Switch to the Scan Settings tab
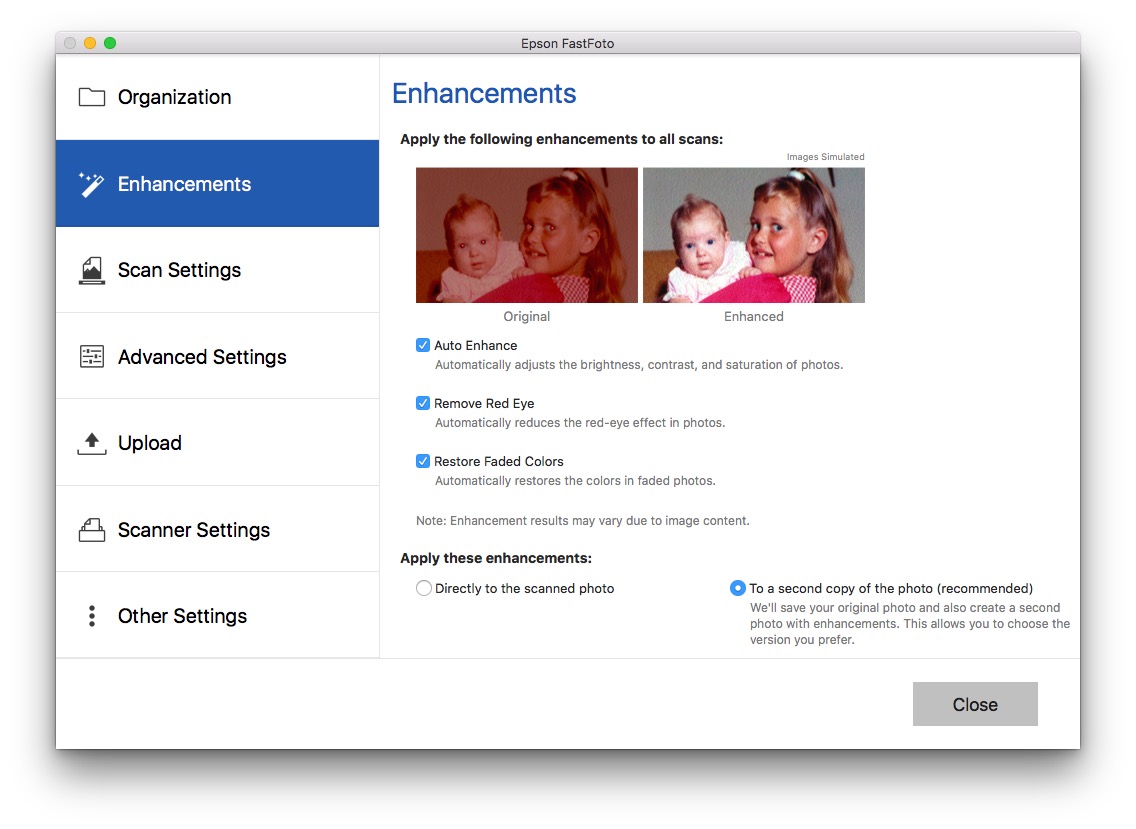 coord(179,270)
